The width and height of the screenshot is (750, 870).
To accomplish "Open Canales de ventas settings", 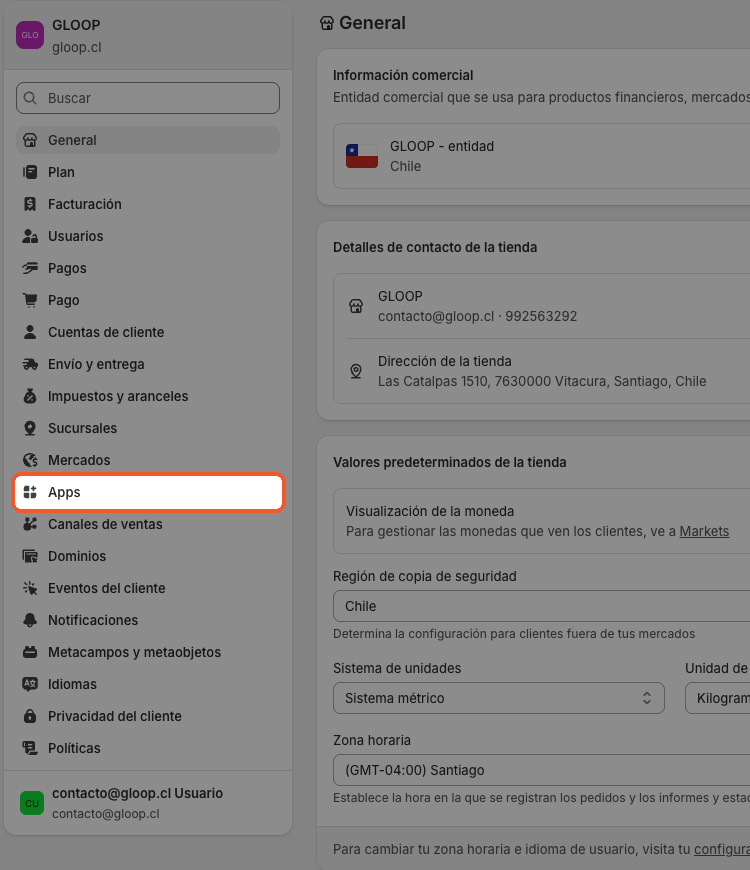I will point(148,524).
